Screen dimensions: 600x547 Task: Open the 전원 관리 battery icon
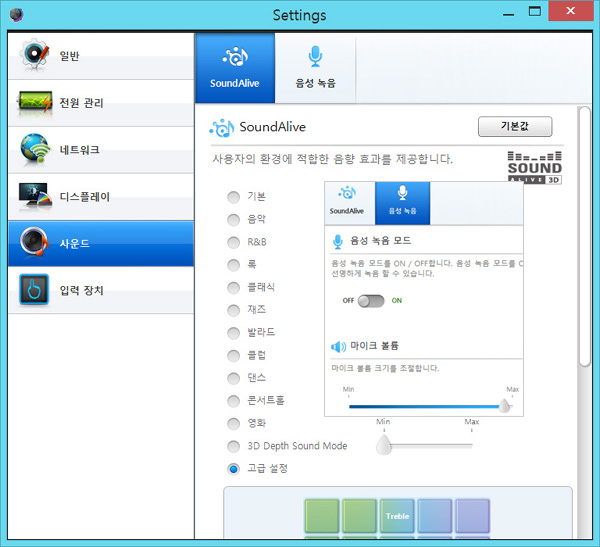tap(34, 102)
